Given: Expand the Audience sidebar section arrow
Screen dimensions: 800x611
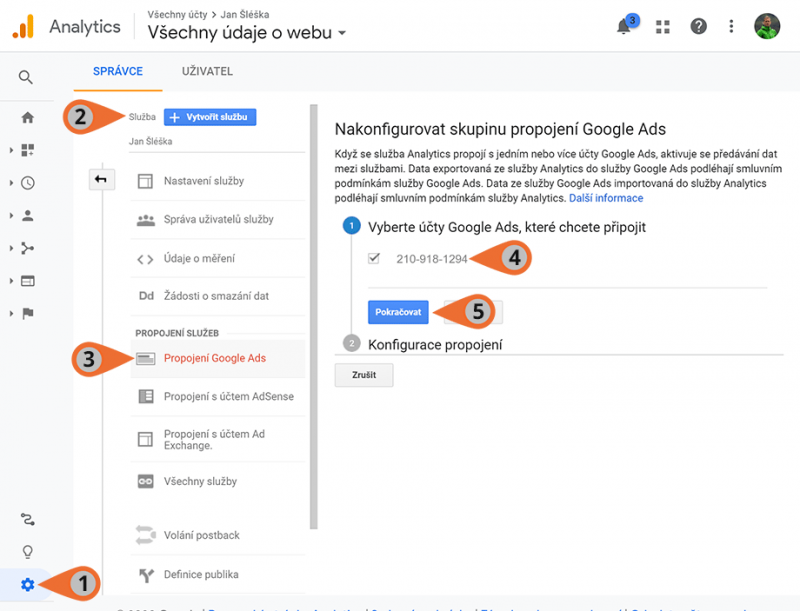Looking at the screenshot, I should (11, 216).
